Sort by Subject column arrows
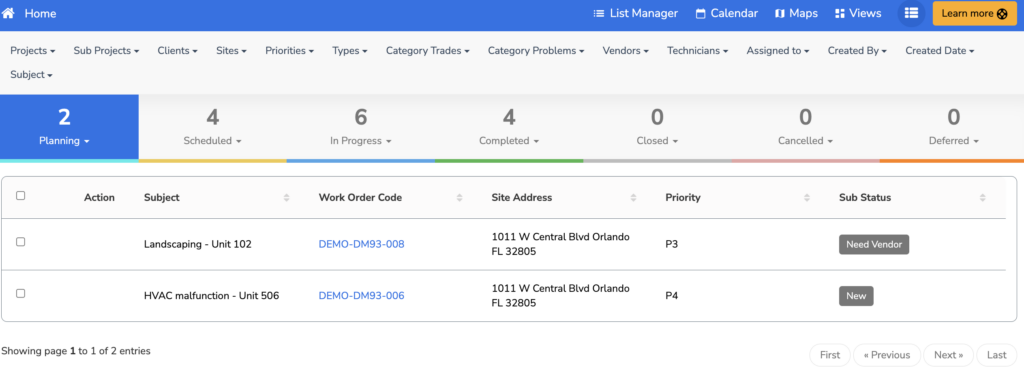The image size is (1024, 375). pos(286,197)
